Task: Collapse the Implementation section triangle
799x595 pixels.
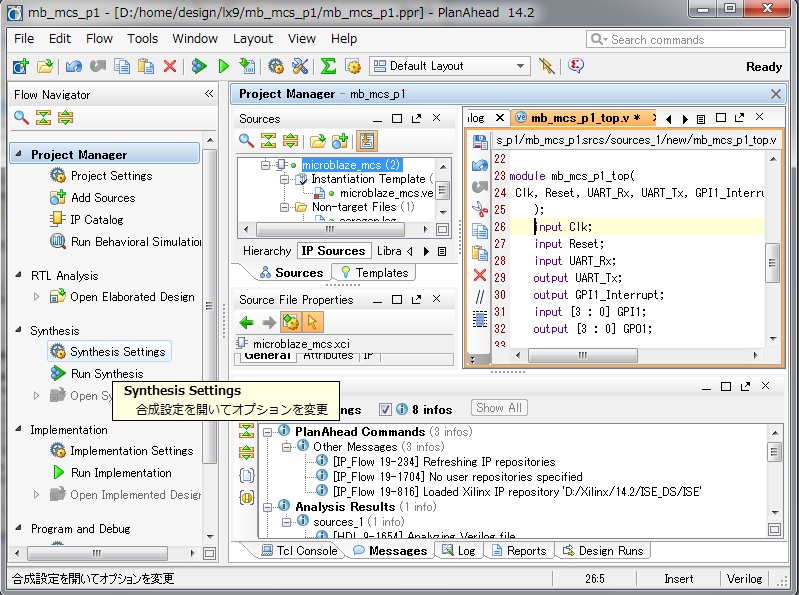Action: pyautogui.click(x=19, y=429)
